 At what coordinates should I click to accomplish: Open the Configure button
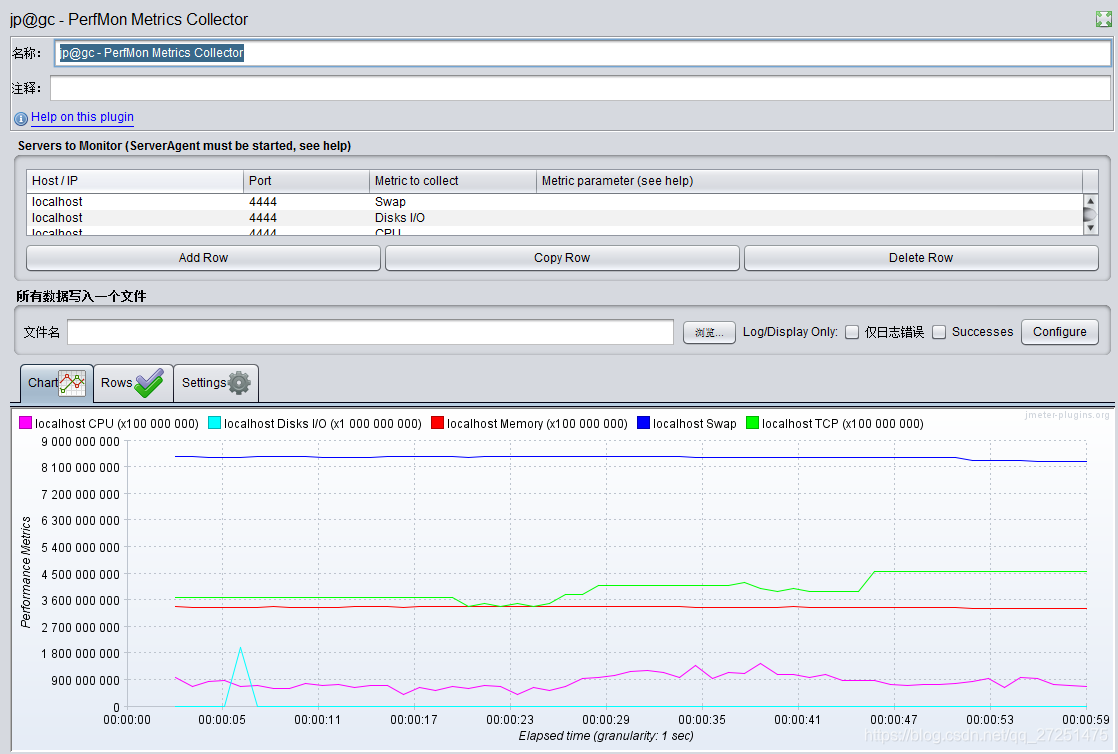(1060, 332)
